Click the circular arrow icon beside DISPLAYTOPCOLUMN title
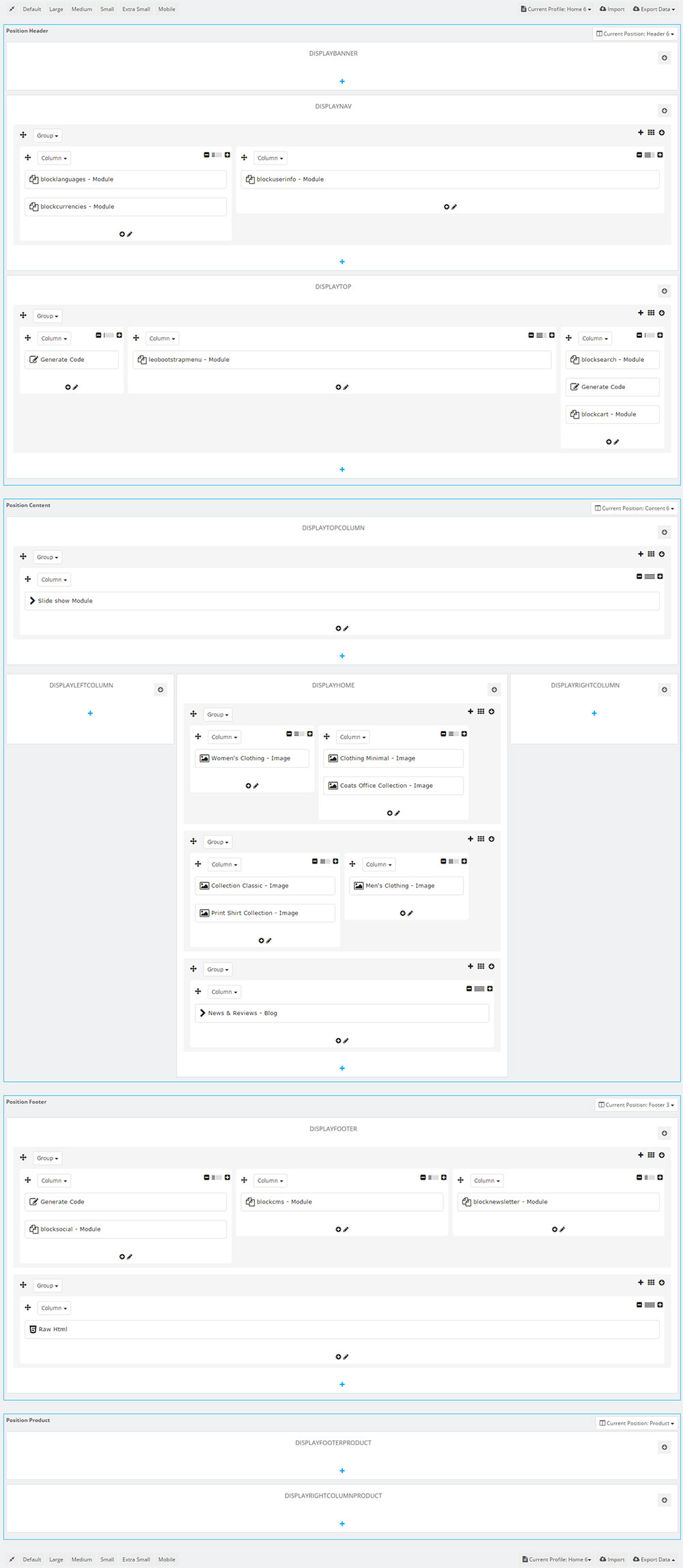The width and height of the screenshot is (683, 1568). (x=664, y=532)
